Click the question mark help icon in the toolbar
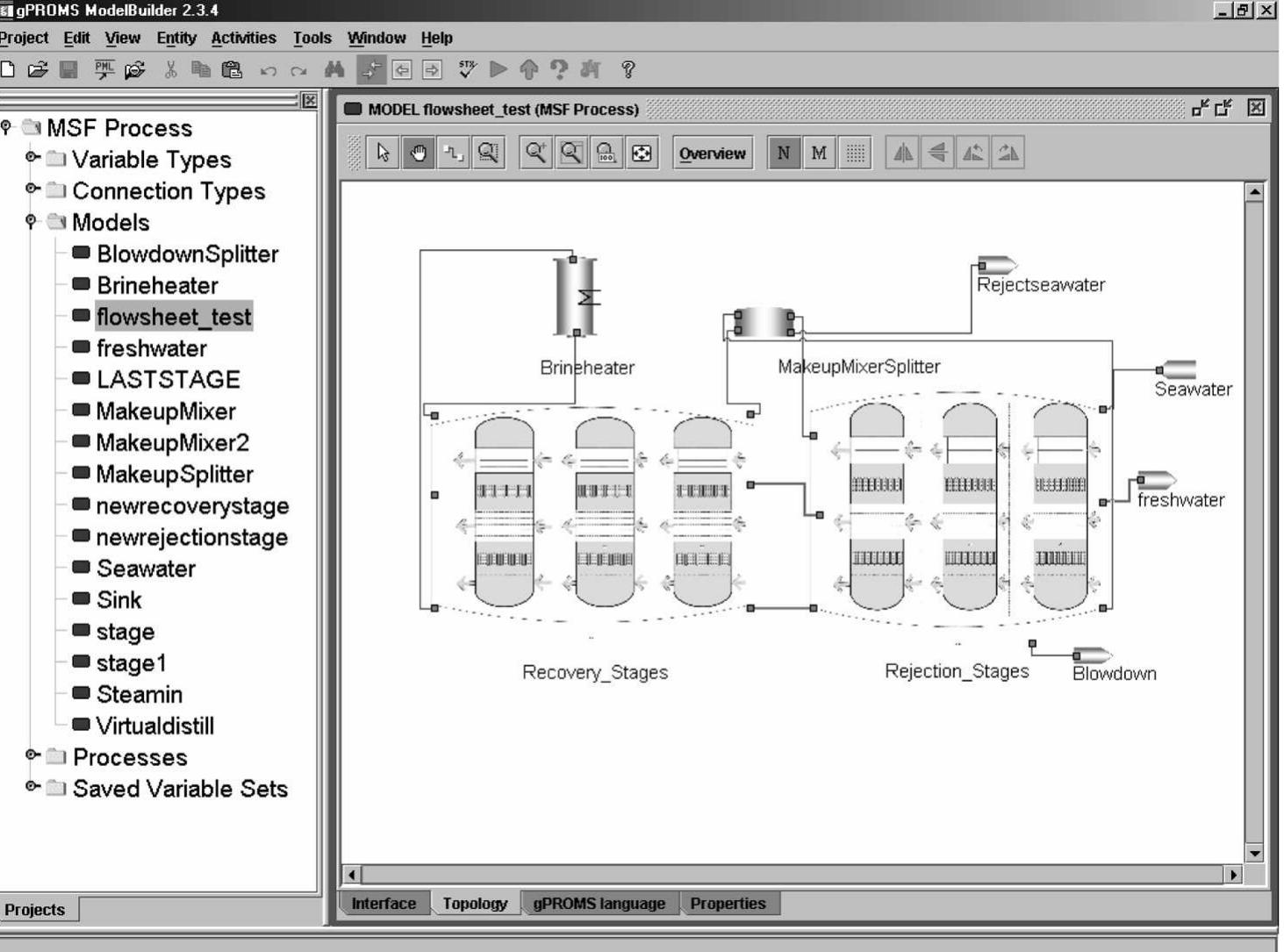This screenshot has height=952, width=1284. pos(628,69)
